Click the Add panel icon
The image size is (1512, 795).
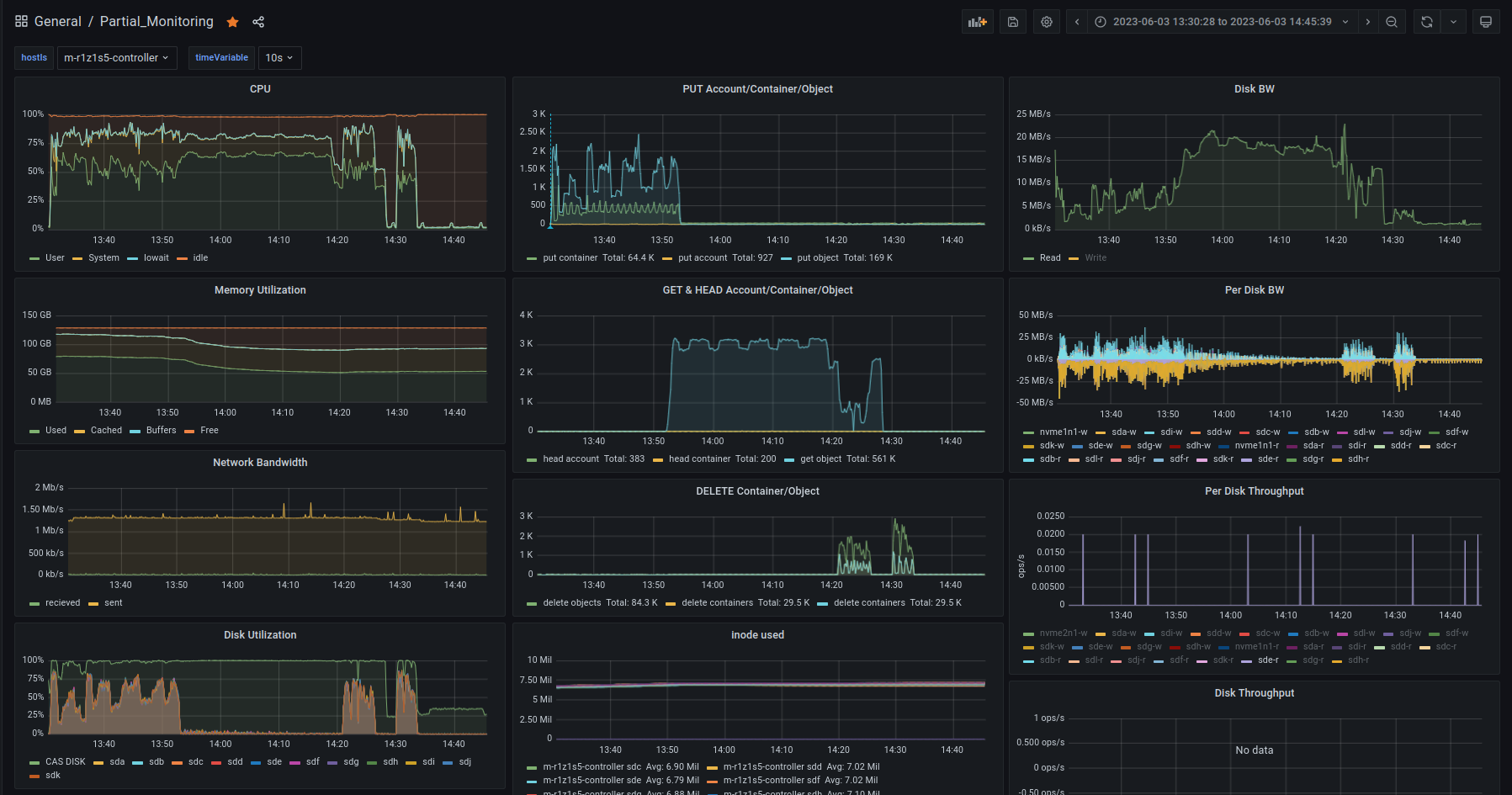coord(977,22)
